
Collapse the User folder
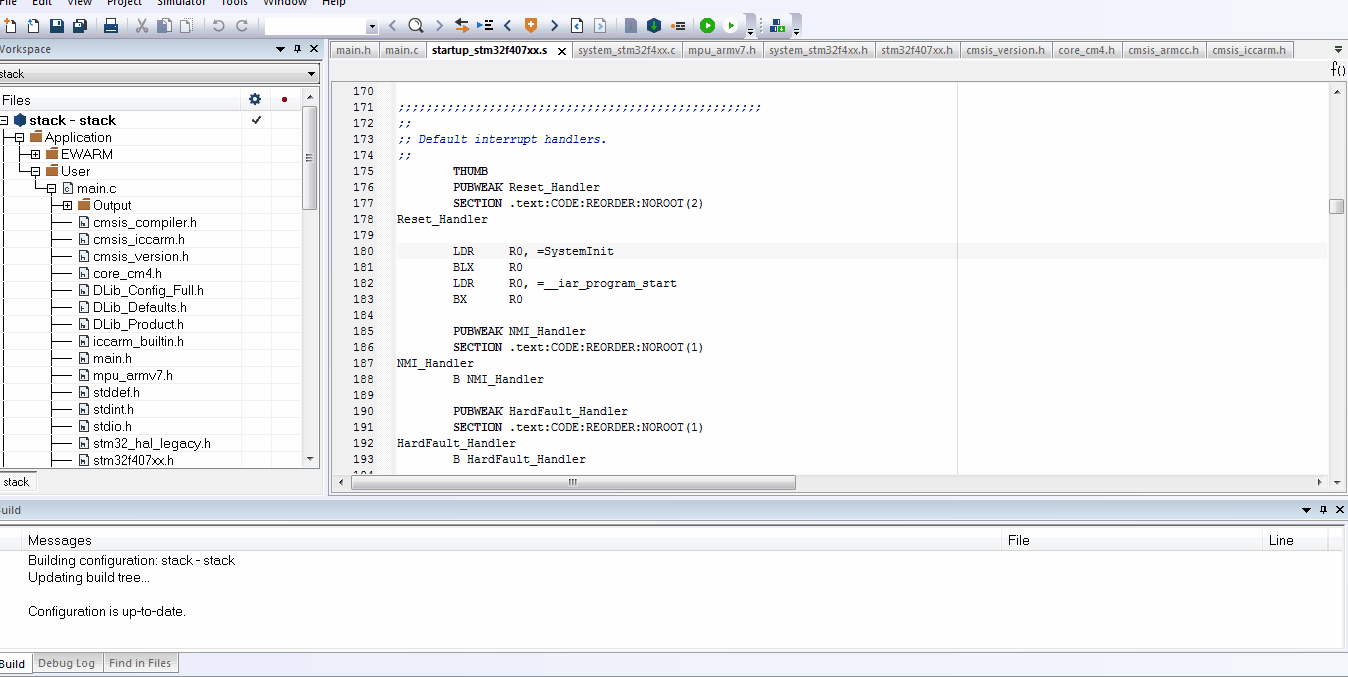35,171
